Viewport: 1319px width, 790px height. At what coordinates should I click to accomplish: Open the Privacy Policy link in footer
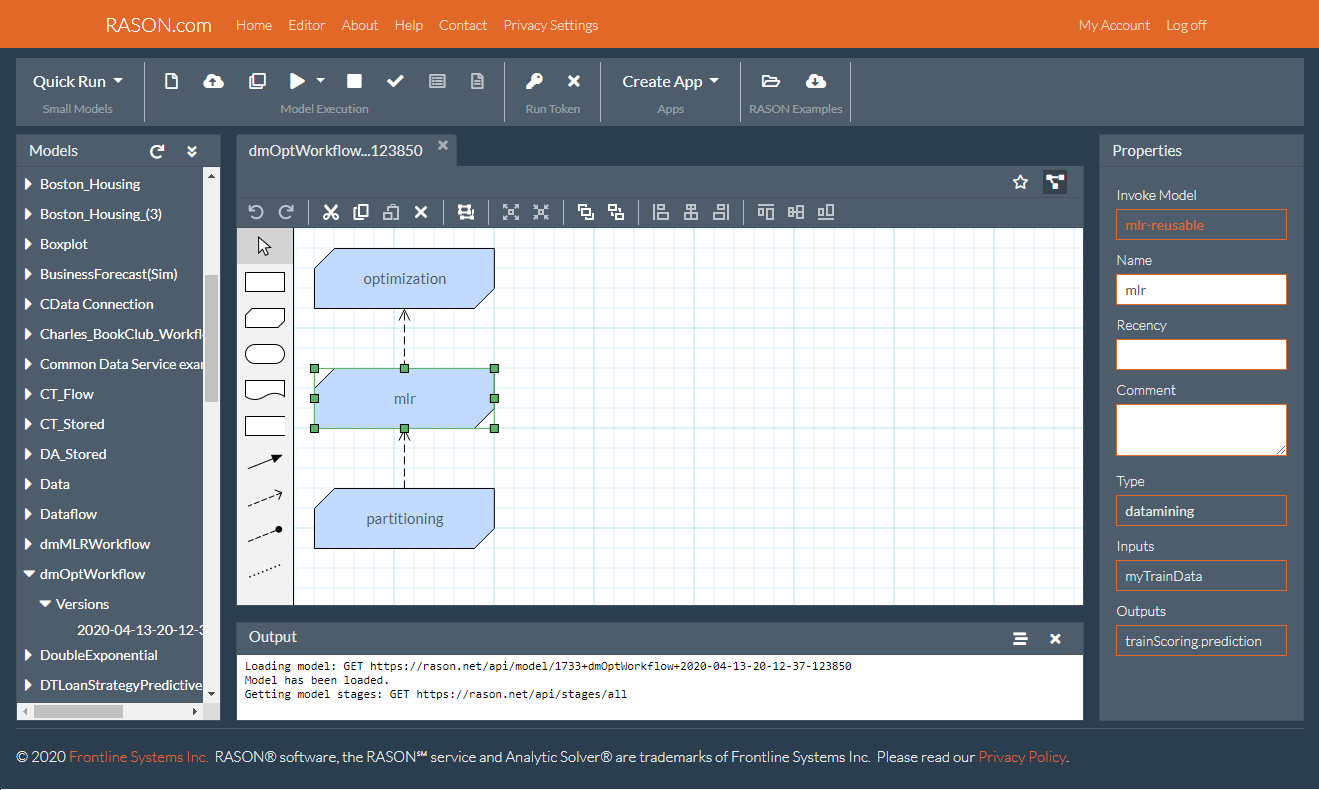pos(1021,757)
